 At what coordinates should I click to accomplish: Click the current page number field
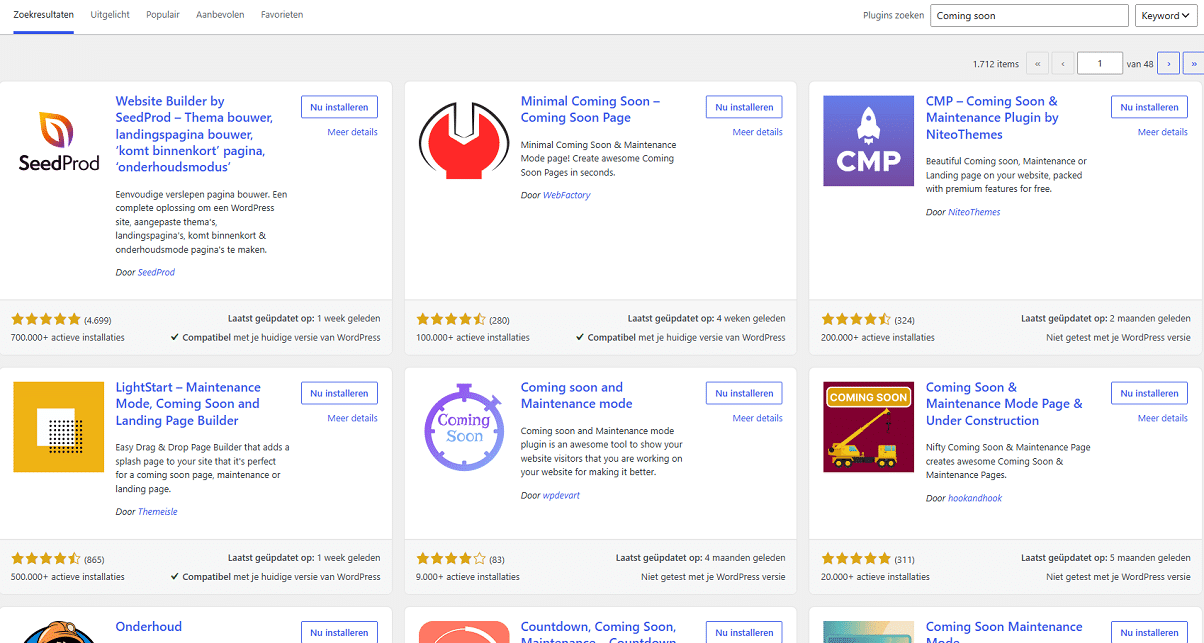tap(1100, 64)
